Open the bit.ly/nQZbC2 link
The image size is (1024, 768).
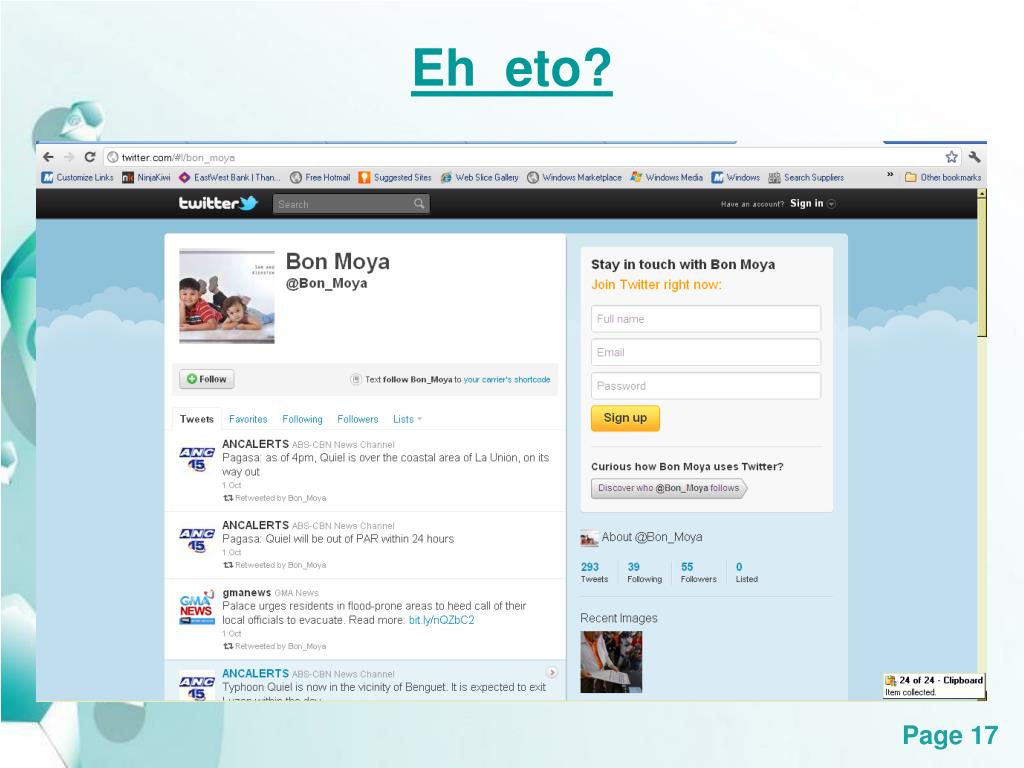(441, 620)
